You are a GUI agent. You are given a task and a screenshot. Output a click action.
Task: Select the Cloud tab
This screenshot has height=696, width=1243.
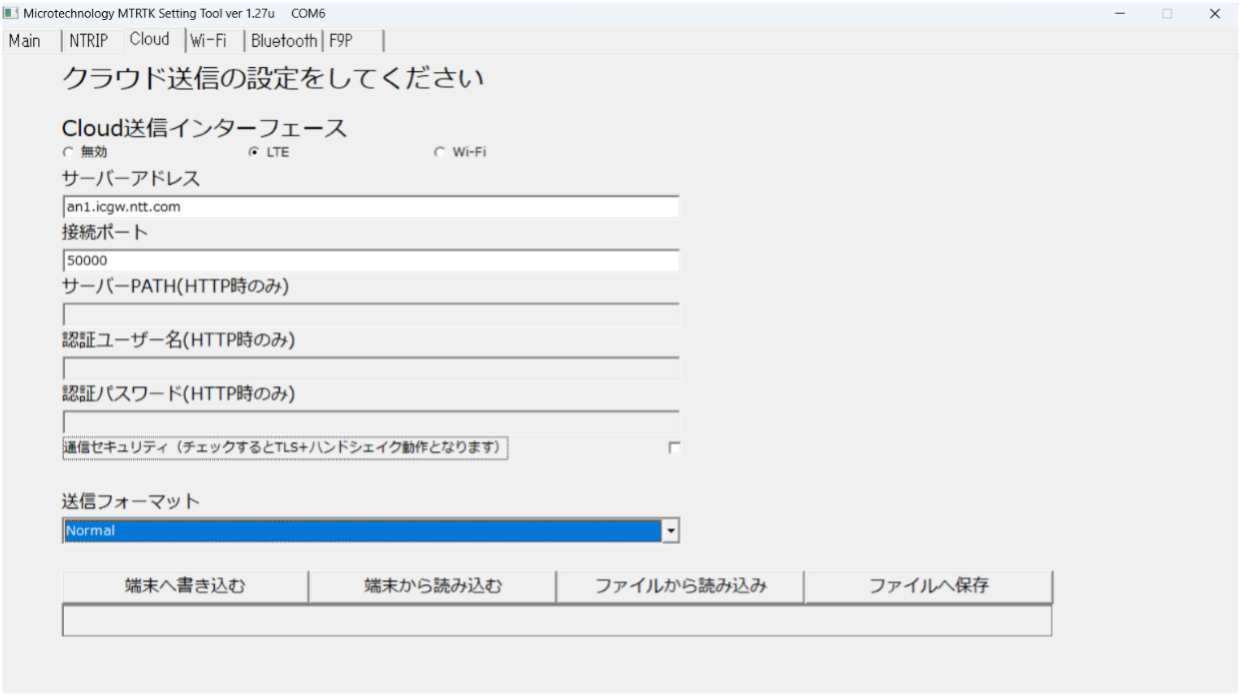[149, 40]
